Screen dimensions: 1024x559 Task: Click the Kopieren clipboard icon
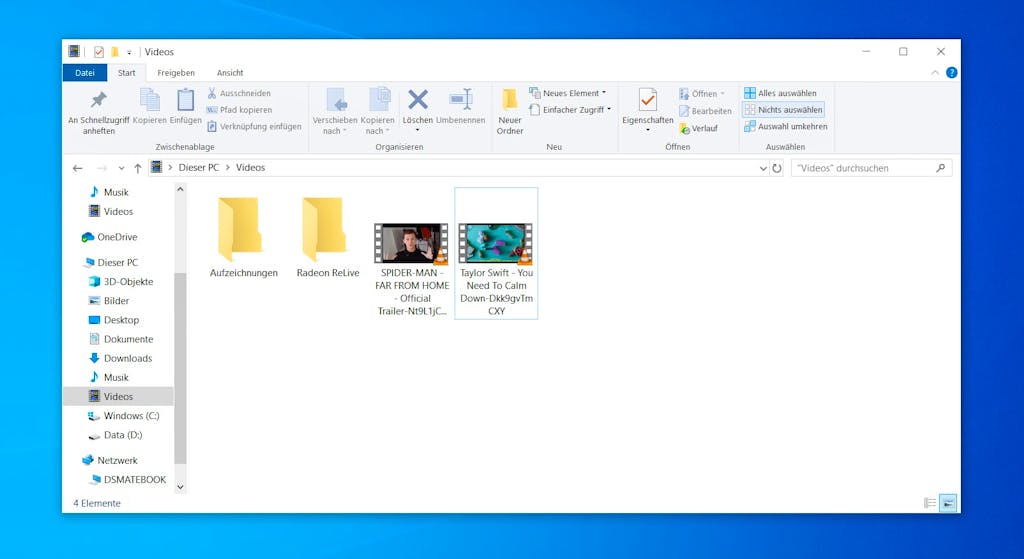coord(150,100)
